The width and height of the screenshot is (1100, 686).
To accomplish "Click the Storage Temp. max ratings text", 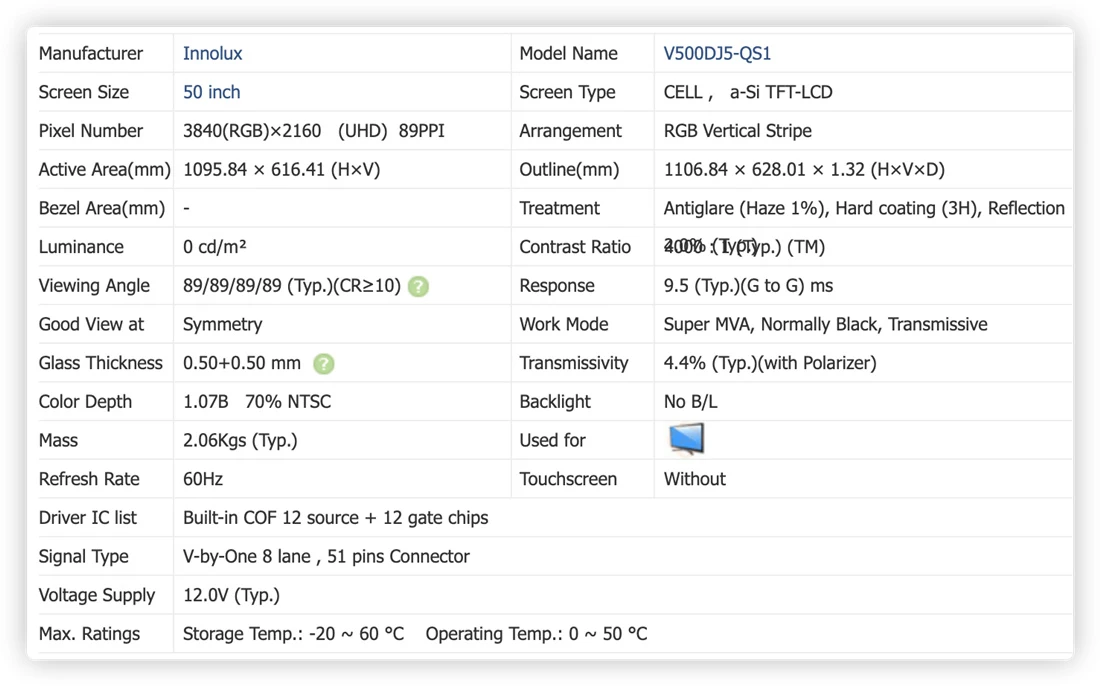I will tap(293, 634).
